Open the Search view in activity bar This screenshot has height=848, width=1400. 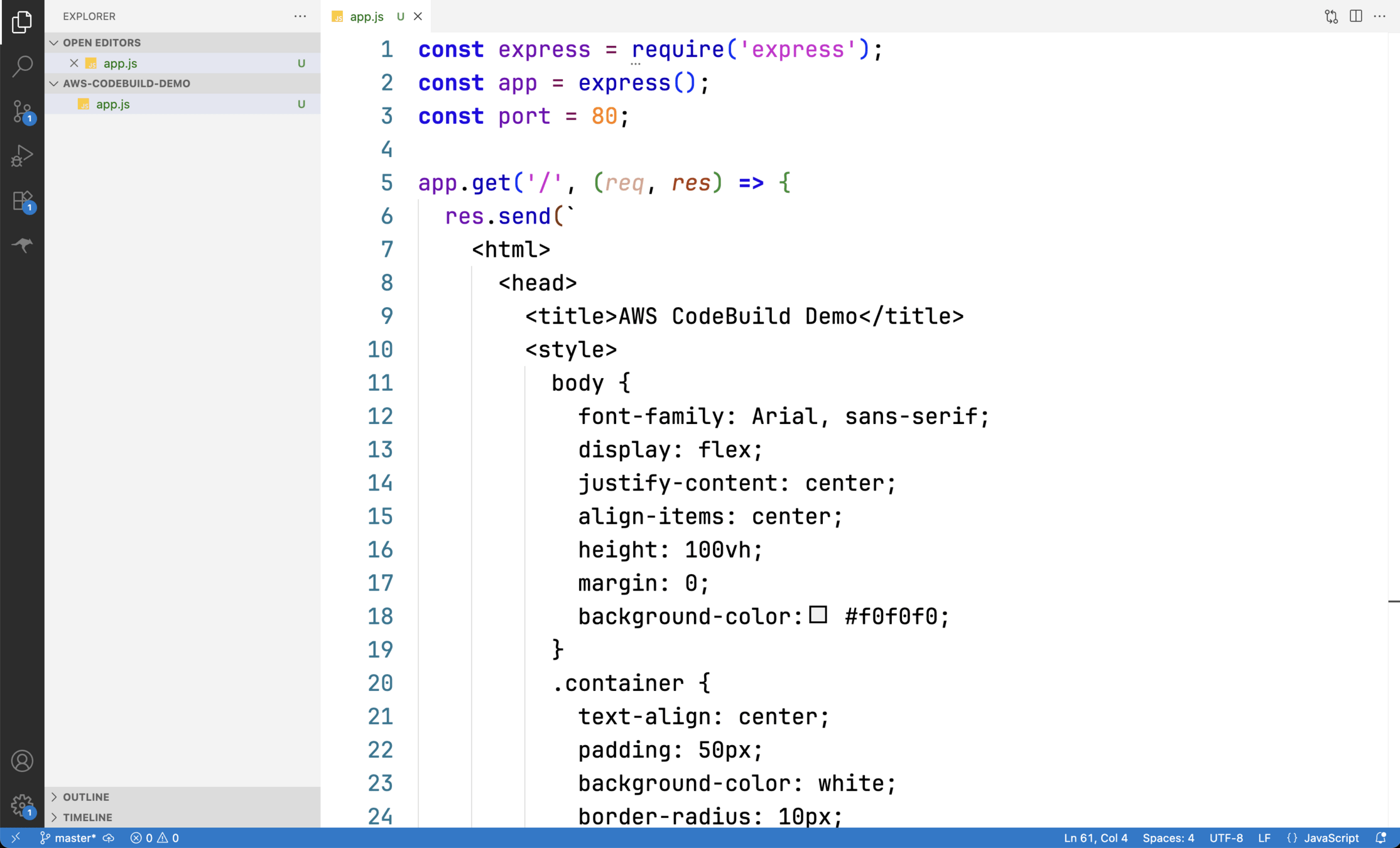pos(22,66)
